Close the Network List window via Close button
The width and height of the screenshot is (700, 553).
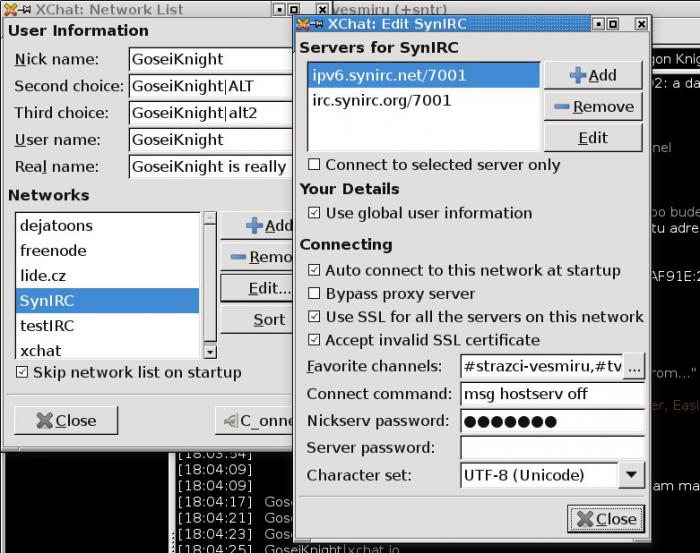click(66, 420)
